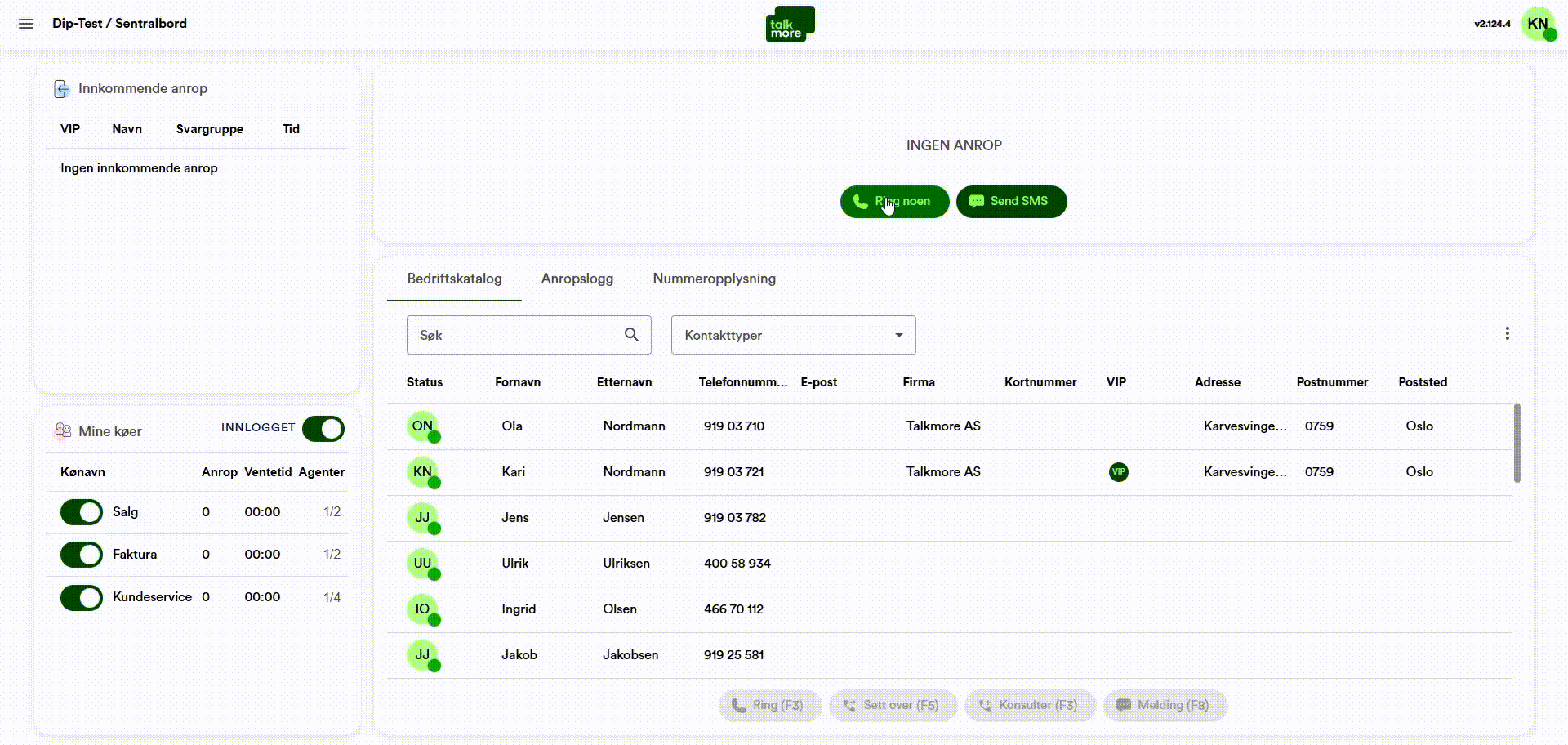The image size is (1568, 745).
Task: Turn off the Salg queue toggle
Action: [81, 512]
